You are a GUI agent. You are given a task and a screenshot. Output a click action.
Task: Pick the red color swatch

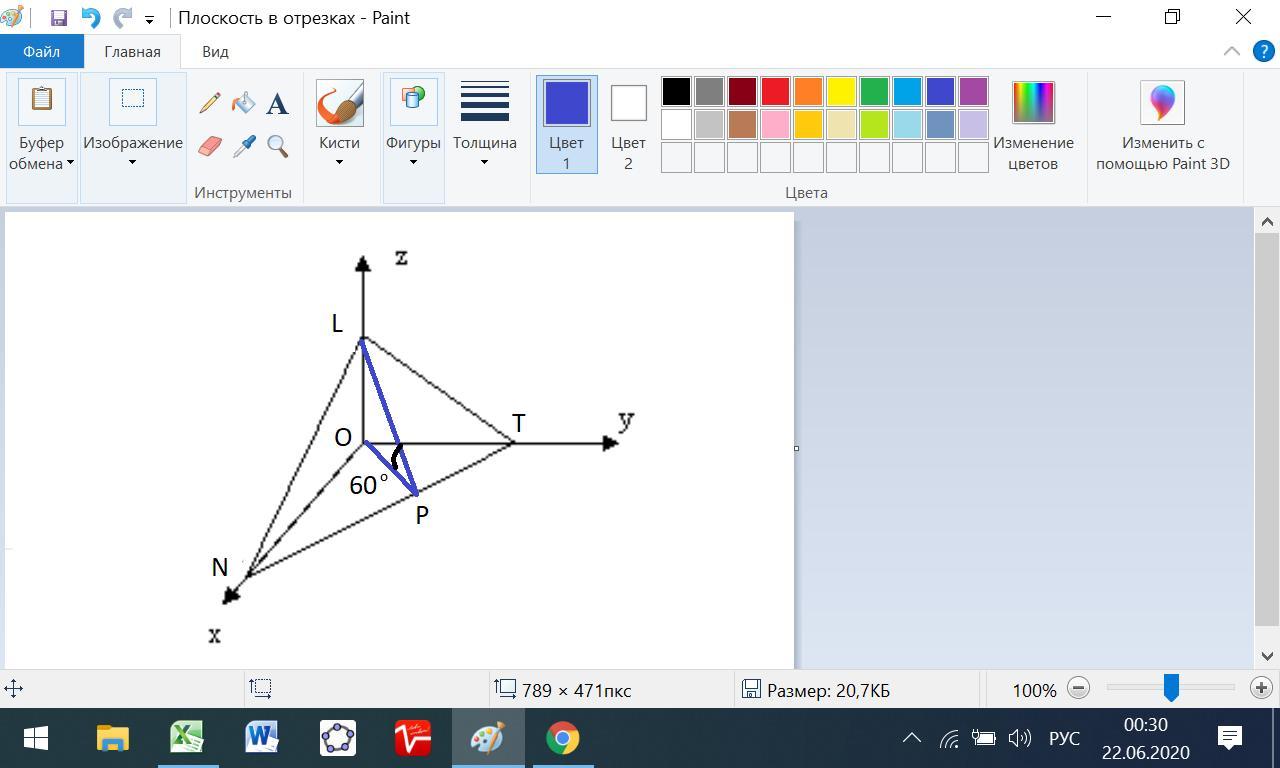[775, 91]
